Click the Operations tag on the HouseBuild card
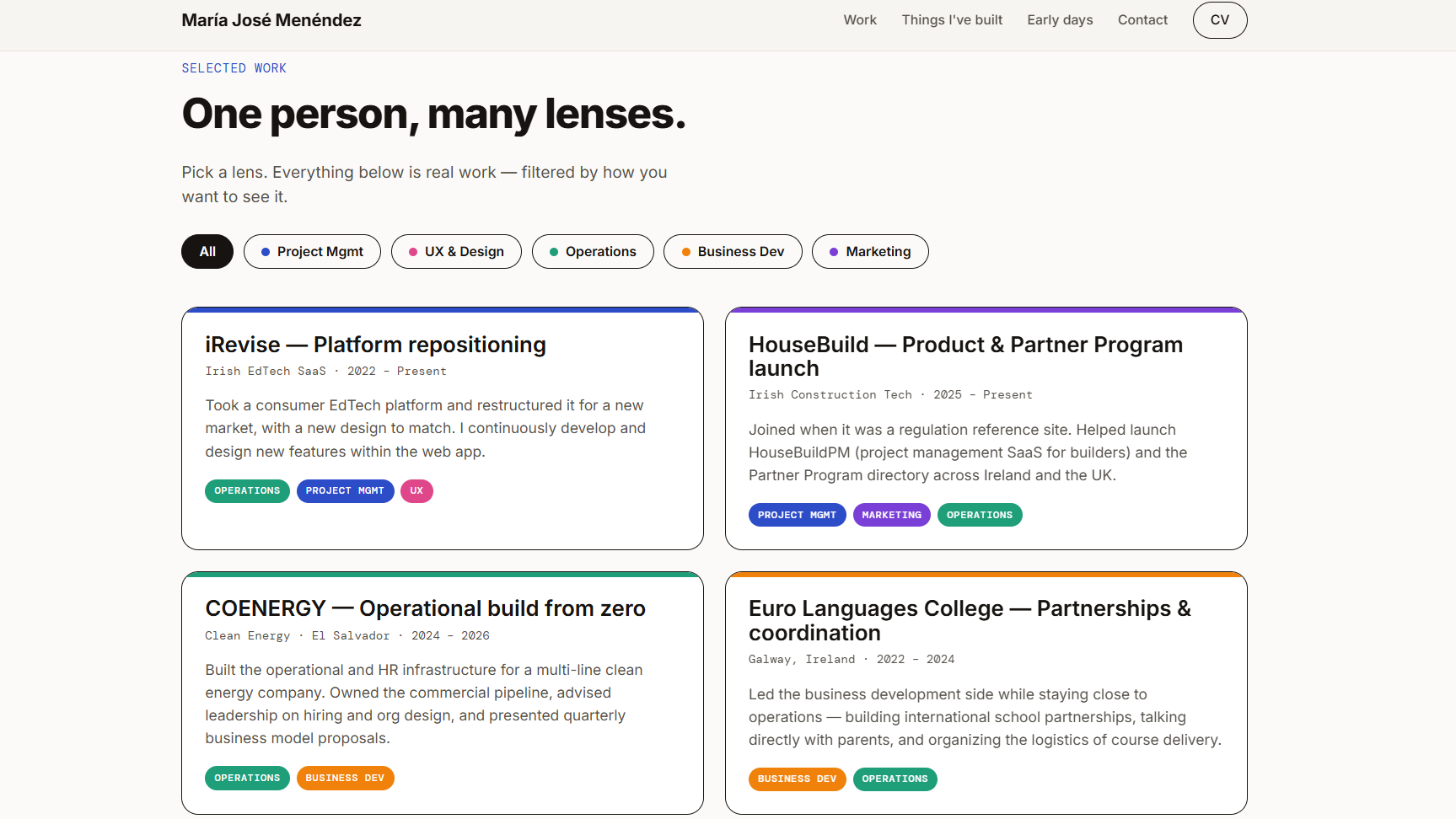The width and height of the screenshot is (1456, 819). pyautogui.click(x=980, y=515)
